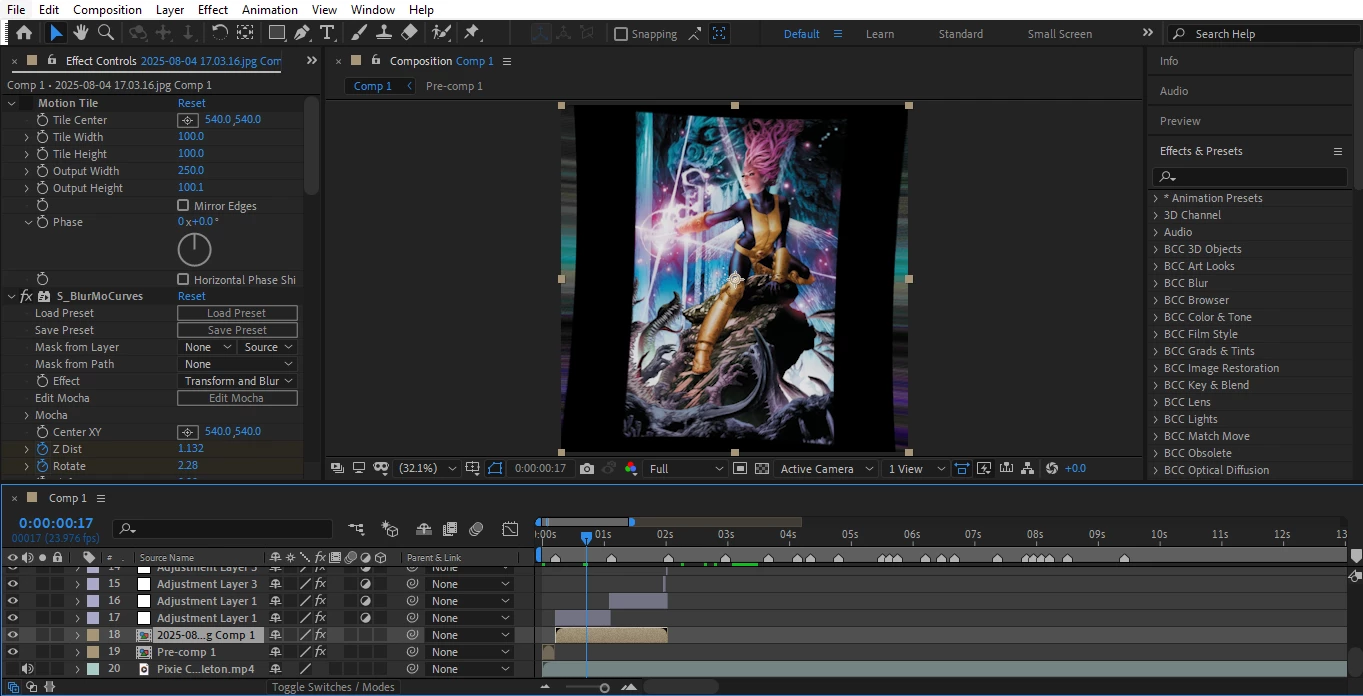This screenshot has width=1363, height=696.
Task: Click Save Preset button
Action: [x=237, y=330]
